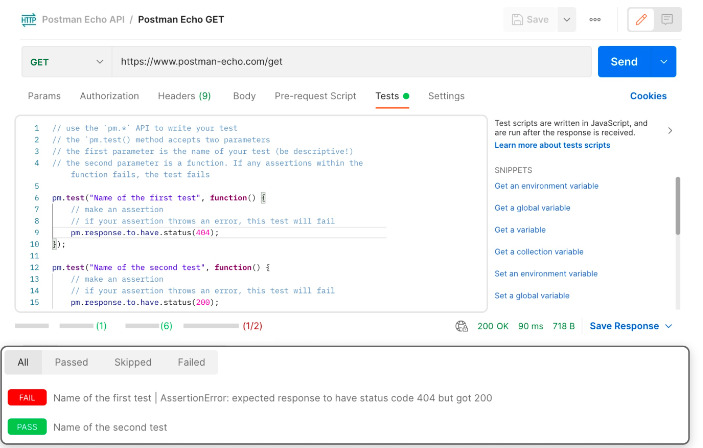Viewport: 703px width, 448px height.
Task: Open Test Results tab showing (1/2)
Action: tap(223, 326)
